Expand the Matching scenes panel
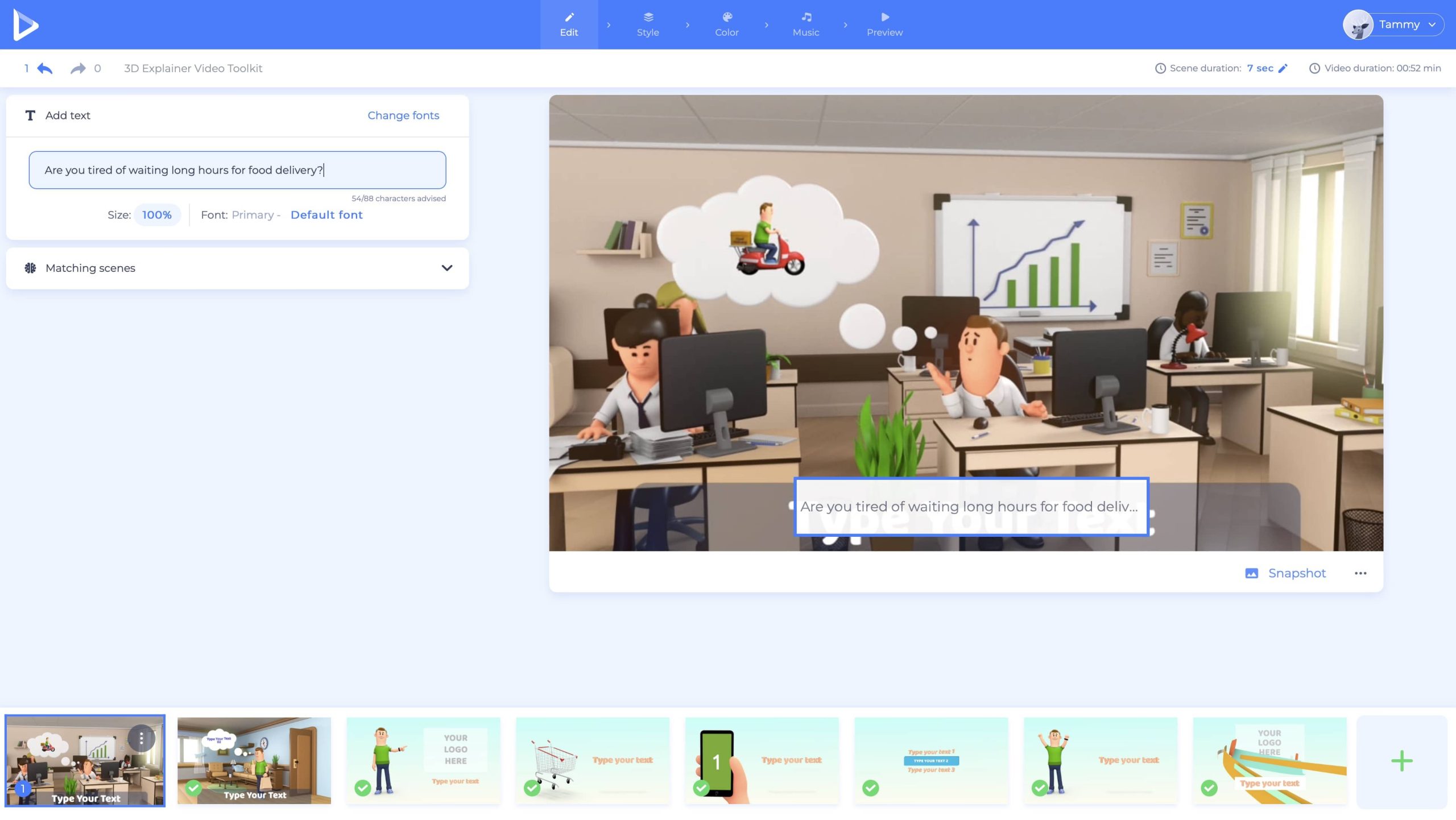Screen dimensions: 1456x820 click(446, 268)
